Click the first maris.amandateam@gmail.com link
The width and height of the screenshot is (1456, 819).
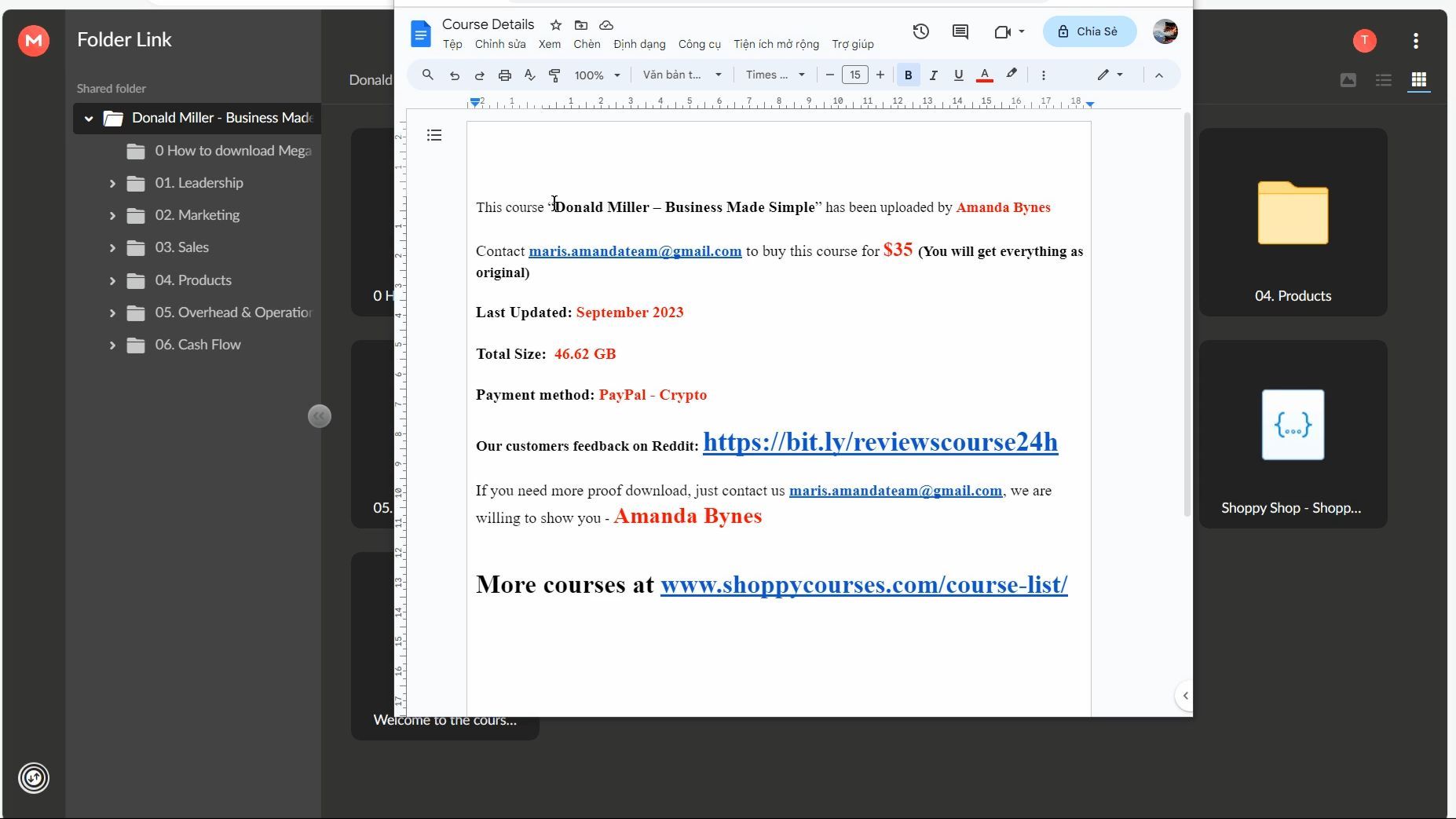point(635,251)
